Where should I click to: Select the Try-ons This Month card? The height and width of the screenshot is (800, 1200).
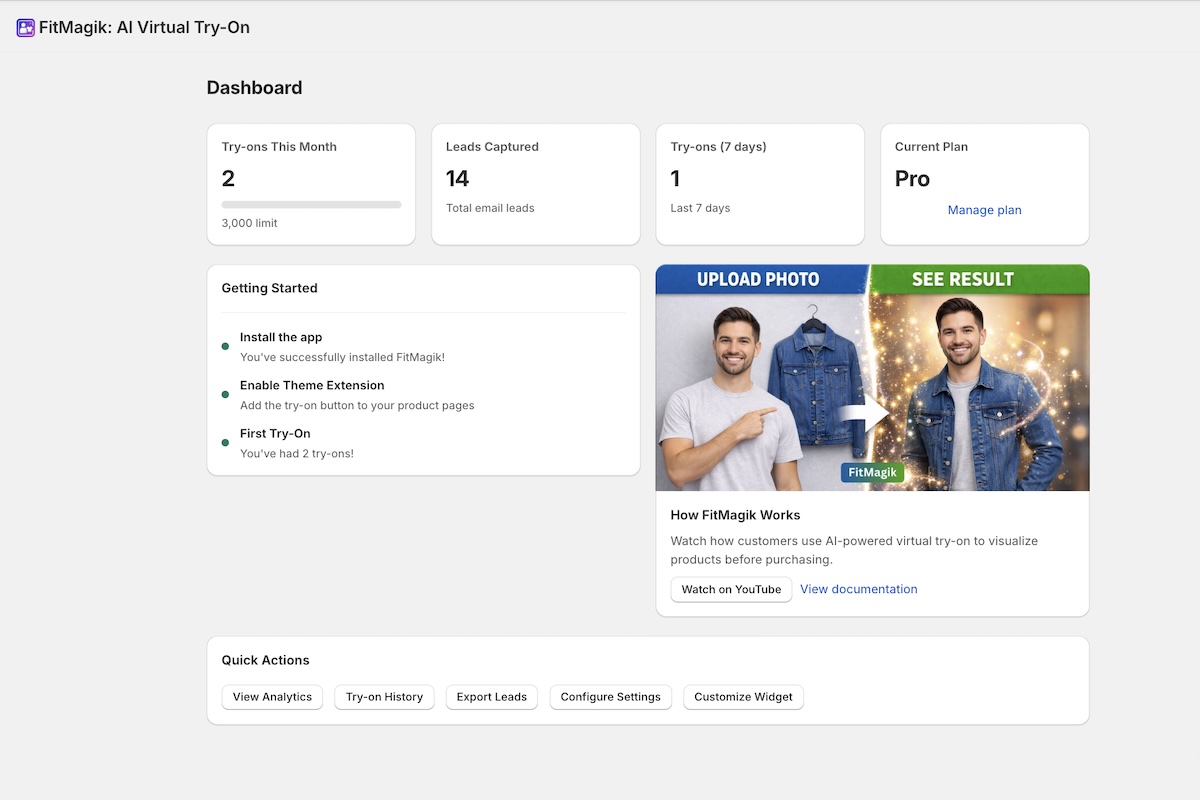pos(310,184)
